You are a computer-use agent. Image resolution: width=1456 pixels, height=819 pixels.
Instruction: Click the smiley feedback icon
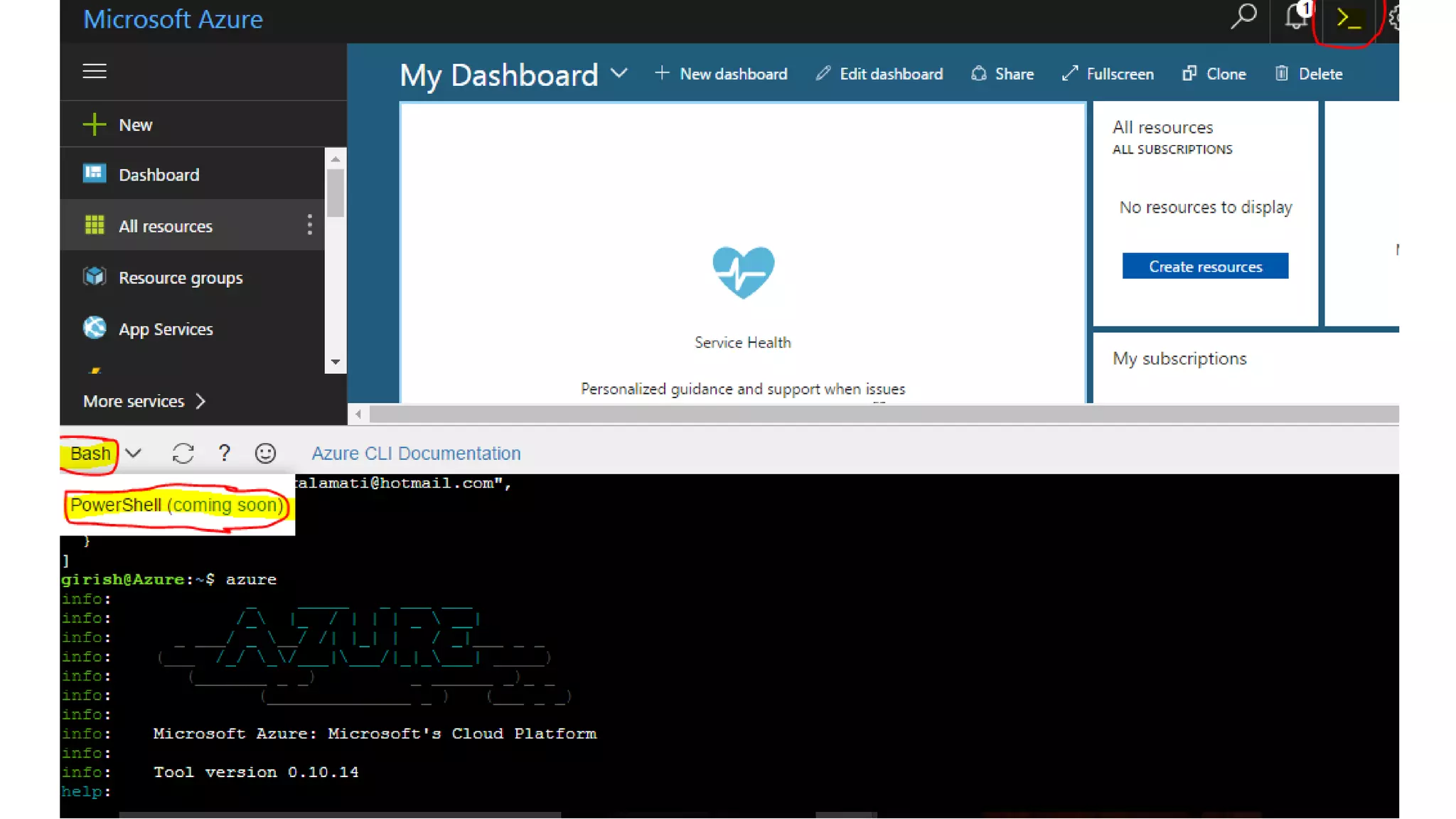tap(265, 454)
